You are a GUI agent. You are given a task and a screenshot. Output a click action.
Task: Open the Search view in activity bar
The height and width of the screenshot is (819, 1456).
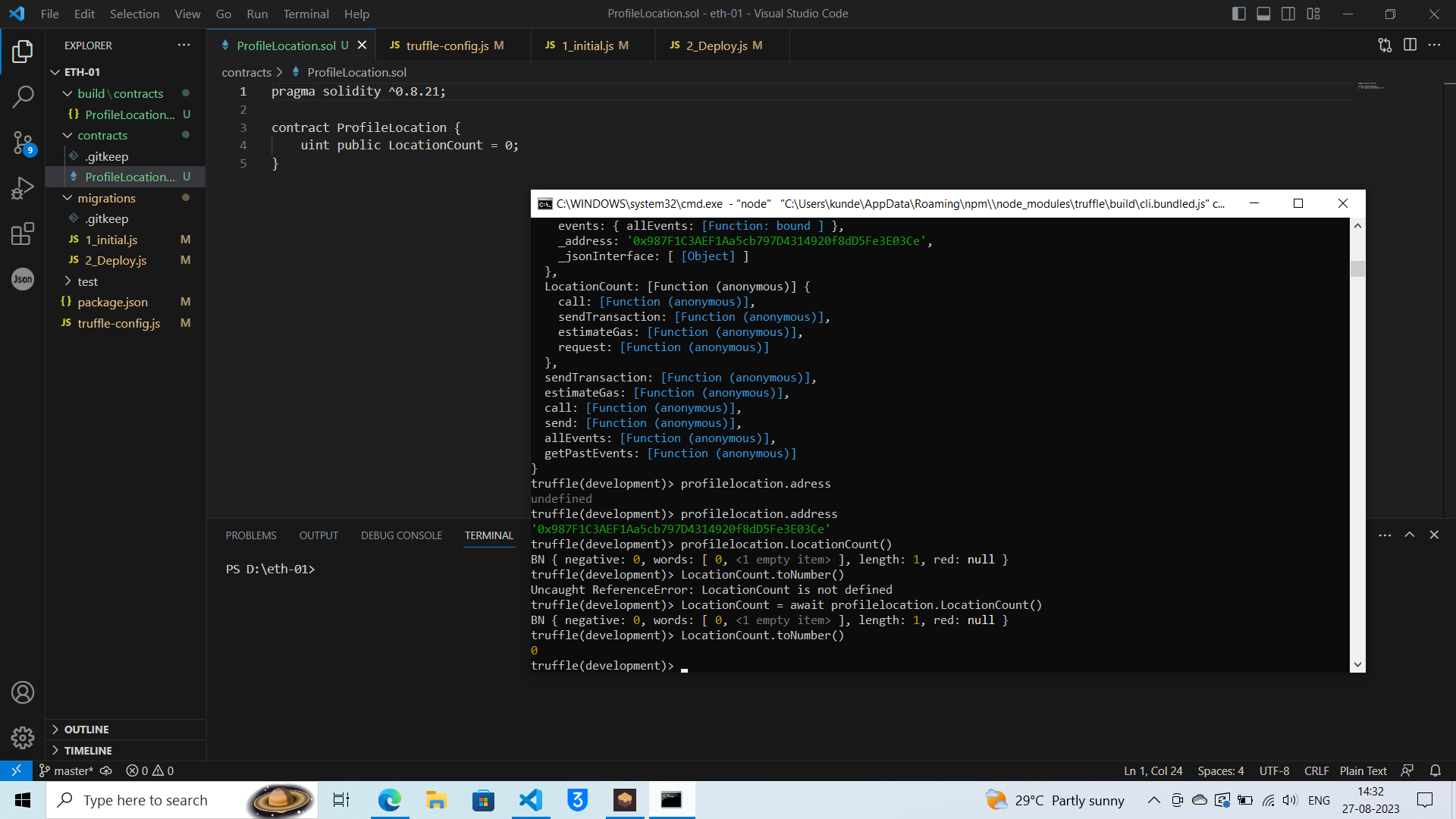[x=23, y=96]
